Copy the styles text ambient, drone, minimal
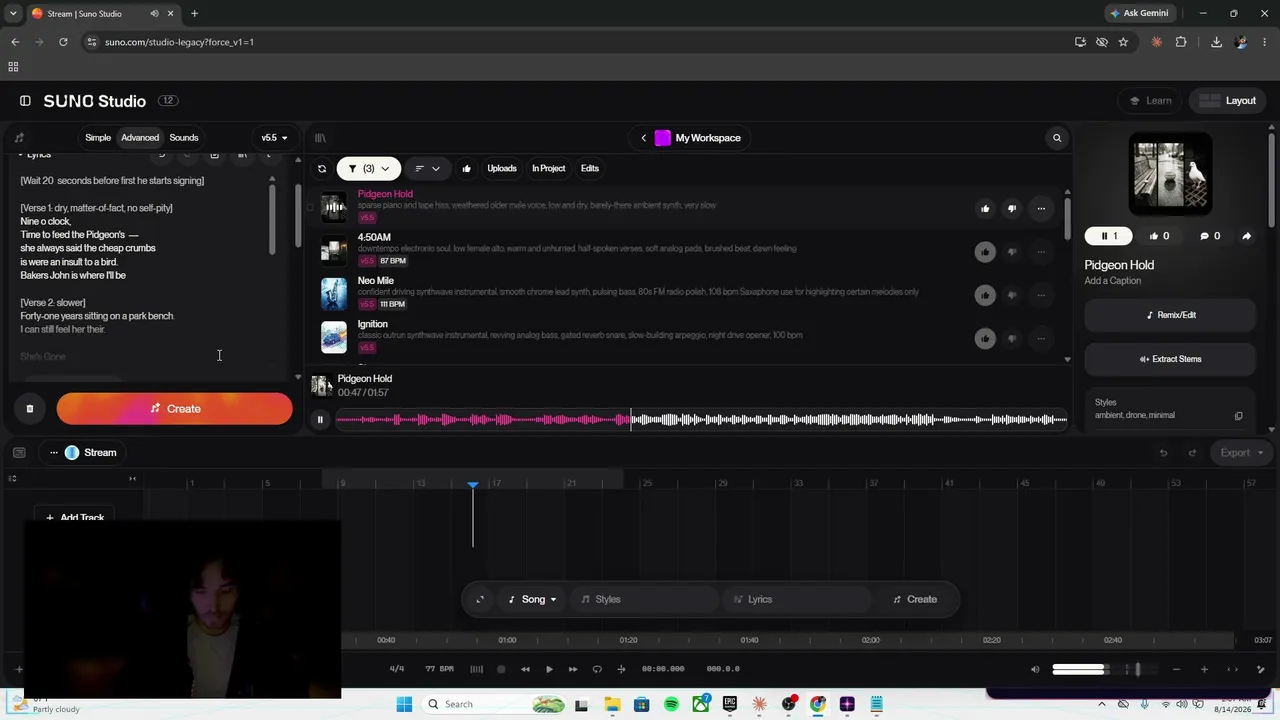The image size is (1280, 720). tap(1238, 416)
